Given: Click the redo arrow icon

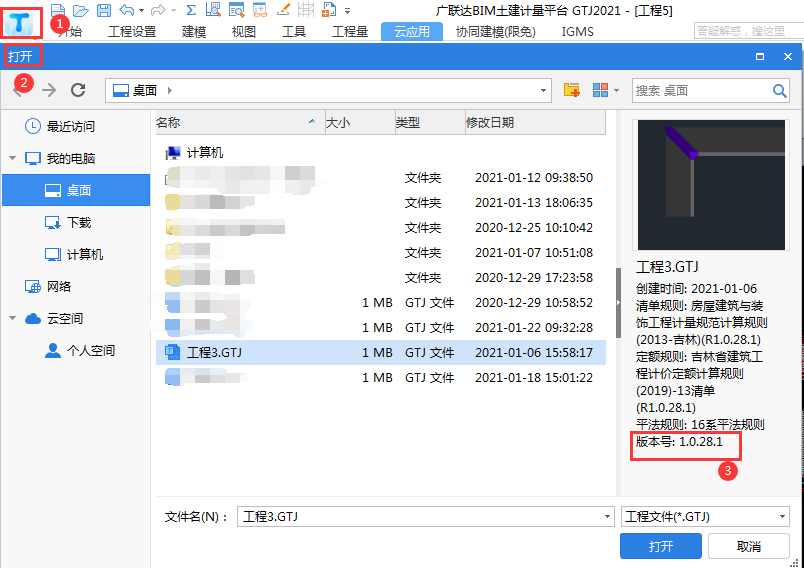Looking at the screenshot, I should [158, 10].
